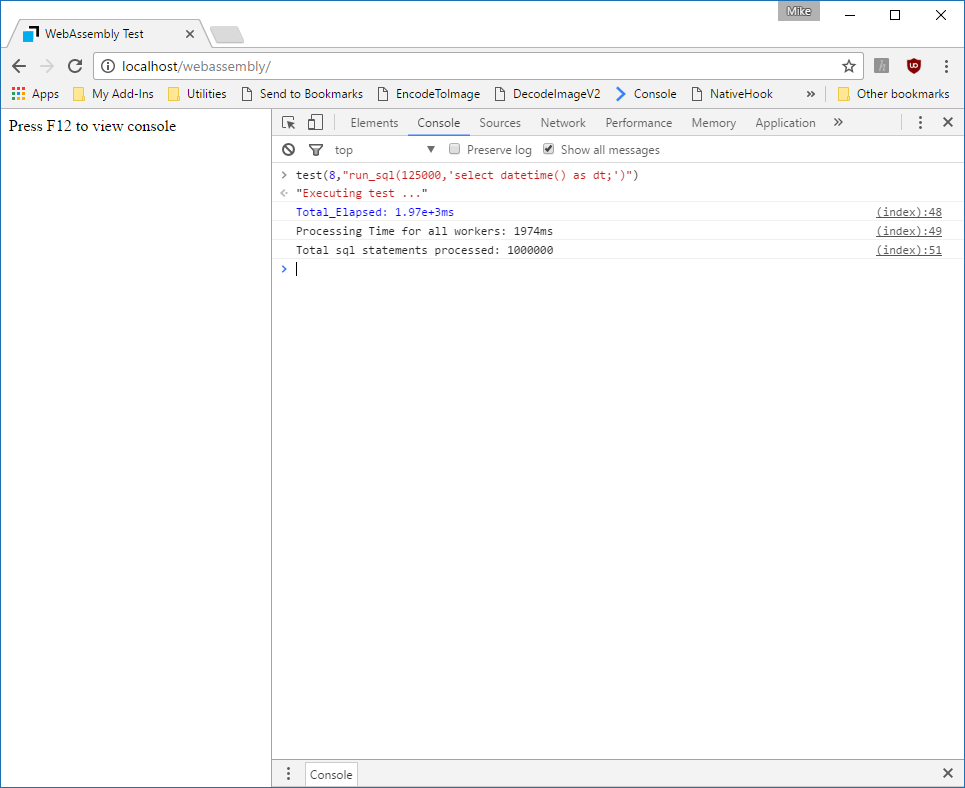Expand more DevTools tabs chevron
The height and width of the screenshot is (788, 965).
[x=838, y=123]
